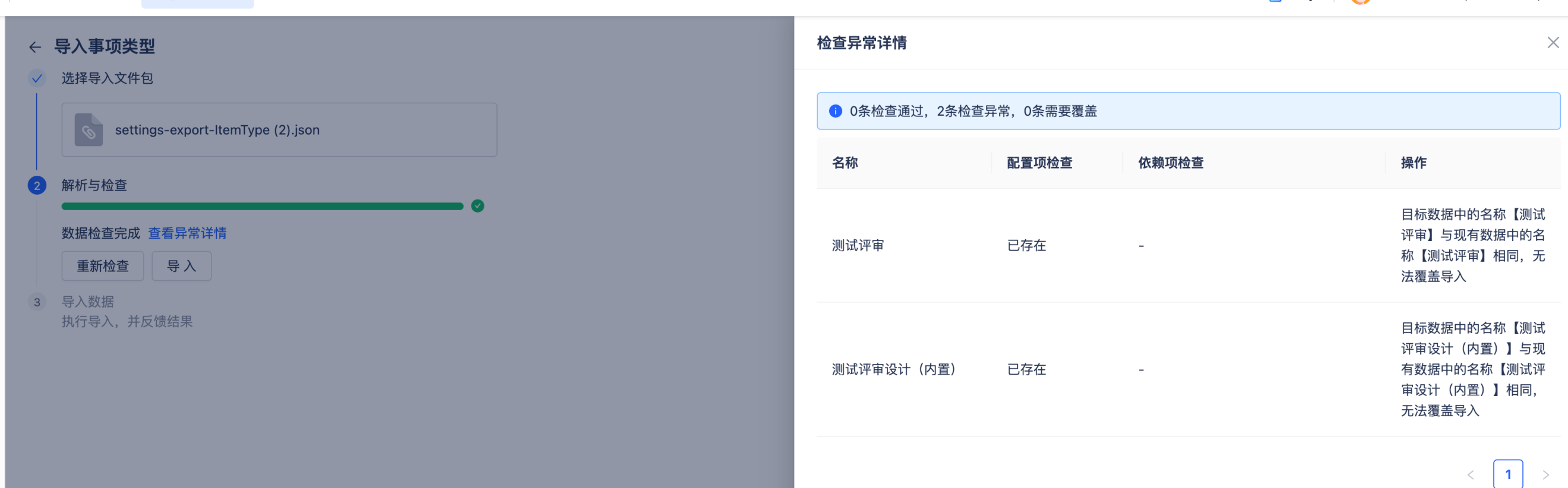
Task: Select page 1 in pagination
Action: [x=1508, y=474]
